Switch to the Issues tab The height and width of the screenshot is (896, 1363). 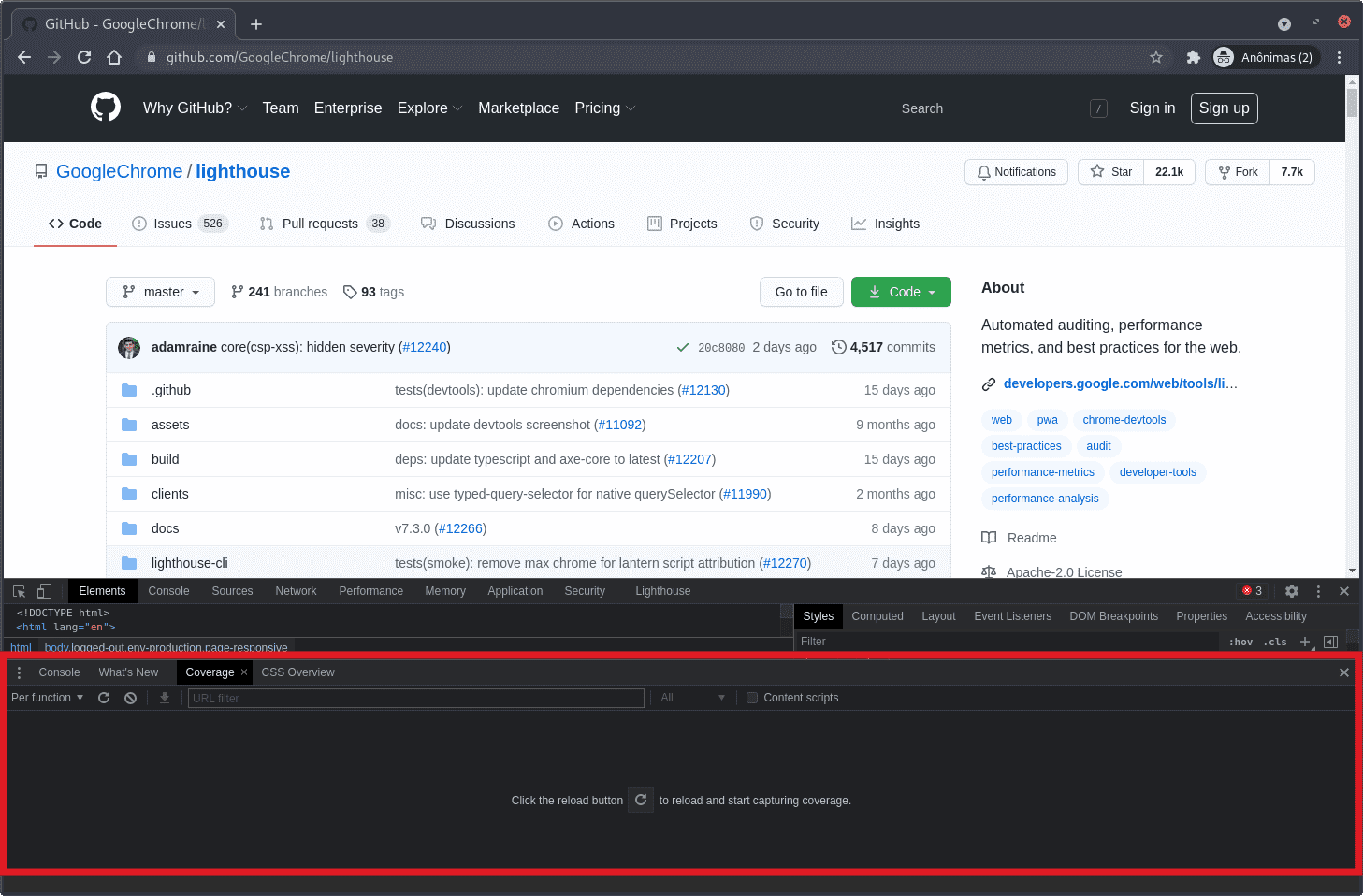[x=180, y=224]
